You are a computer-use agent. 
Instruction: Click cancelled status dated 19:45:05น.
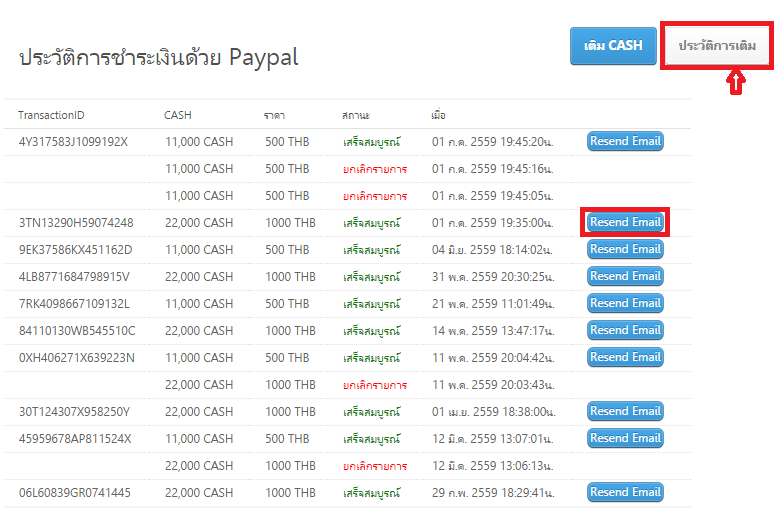point(375,196)
